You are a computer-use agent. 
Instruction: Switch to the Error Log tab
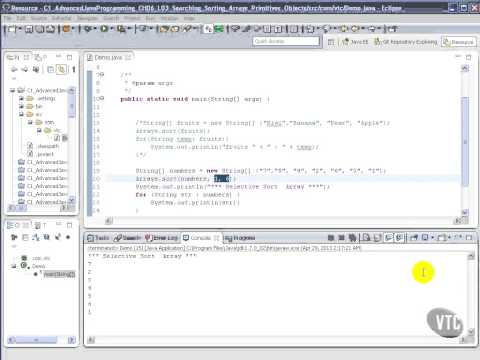pyautogui.click(x=162, y=238)
